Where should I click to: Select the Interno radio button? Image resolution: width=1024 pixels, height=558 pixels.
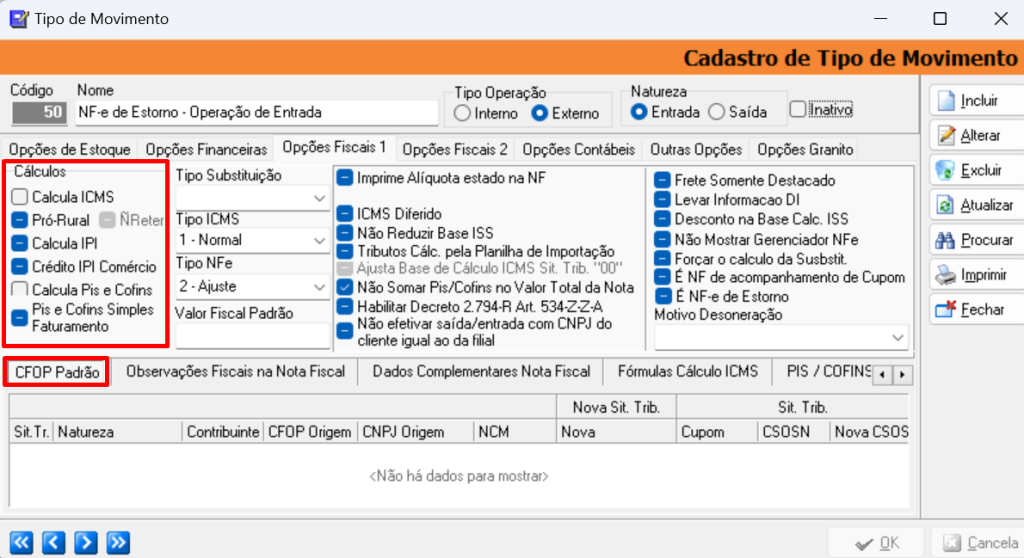(x=462, y=113)
